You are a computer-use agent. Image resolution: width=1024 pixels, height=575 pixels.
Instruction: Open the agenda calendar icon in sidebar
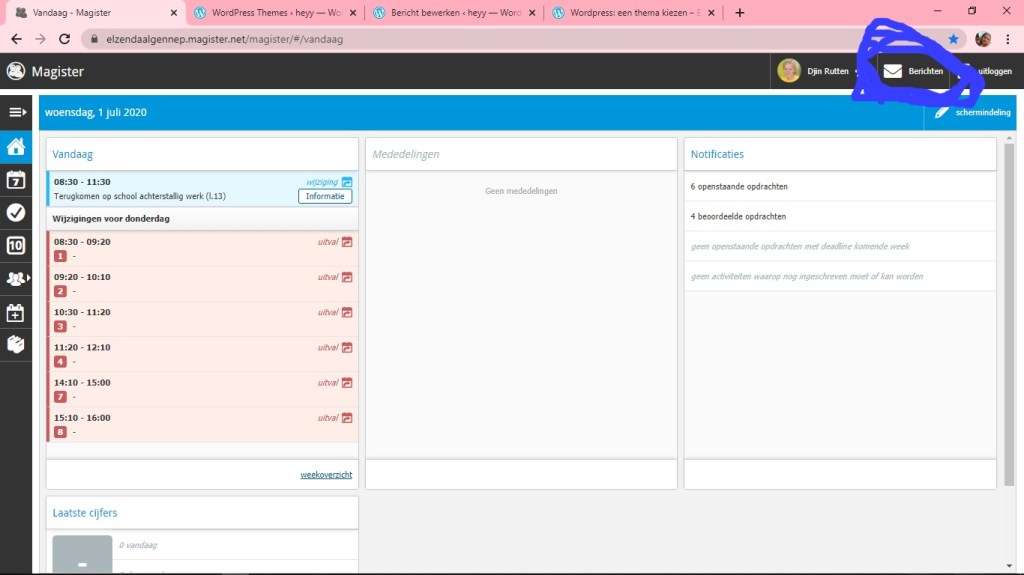16,180
